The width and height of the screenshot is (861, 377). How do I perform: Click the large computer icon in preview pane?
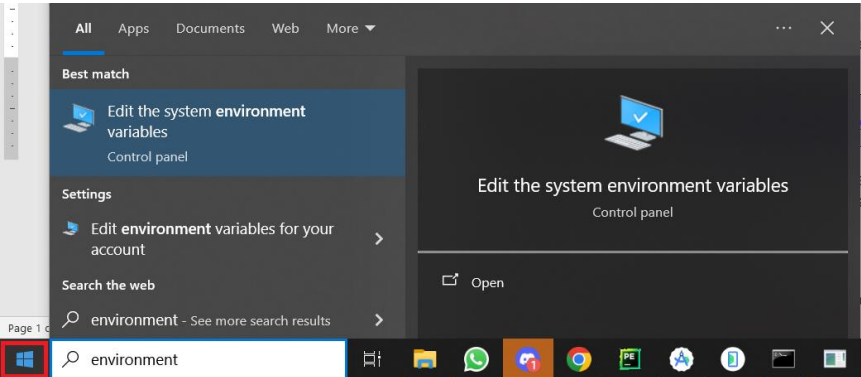pyautogui.click(x=633, y=123)
